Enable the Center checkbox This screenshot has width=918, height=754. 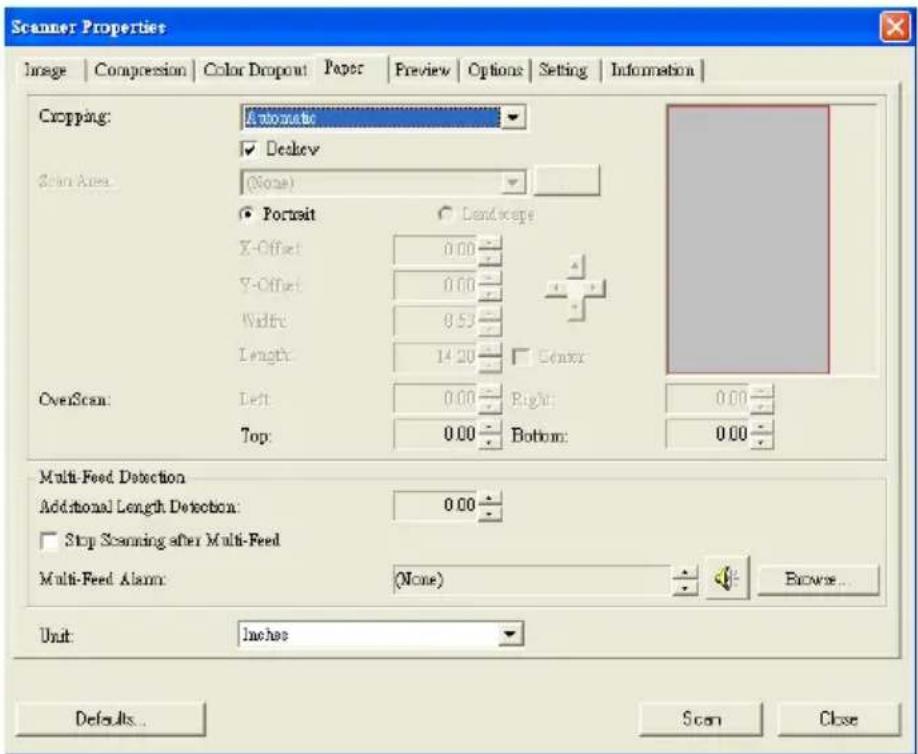point(520,357)
